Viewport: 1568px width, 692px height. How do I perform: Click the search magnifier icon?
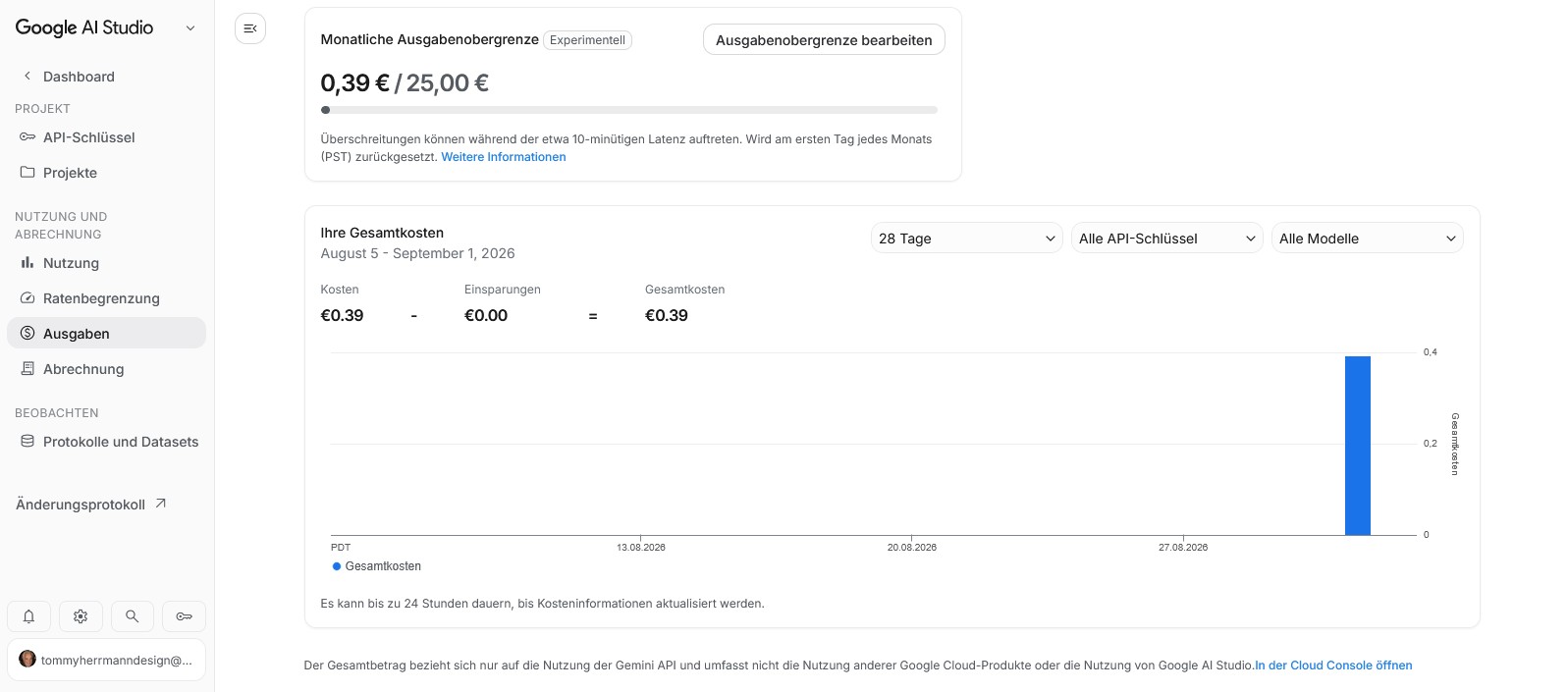tap(132, 616)
